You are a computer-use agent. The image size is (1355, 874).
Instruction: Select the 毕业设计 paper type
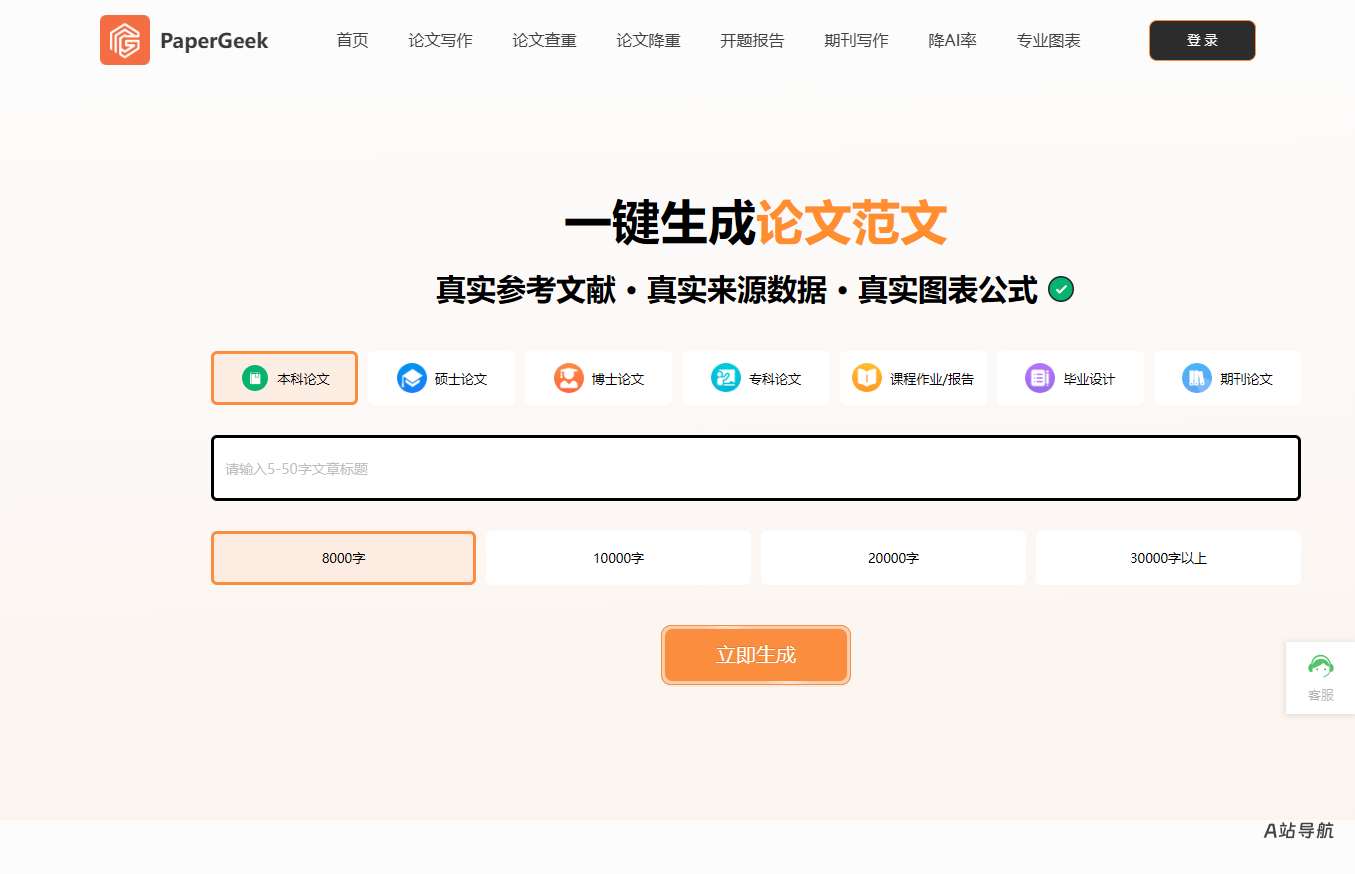coord(1070,378)
